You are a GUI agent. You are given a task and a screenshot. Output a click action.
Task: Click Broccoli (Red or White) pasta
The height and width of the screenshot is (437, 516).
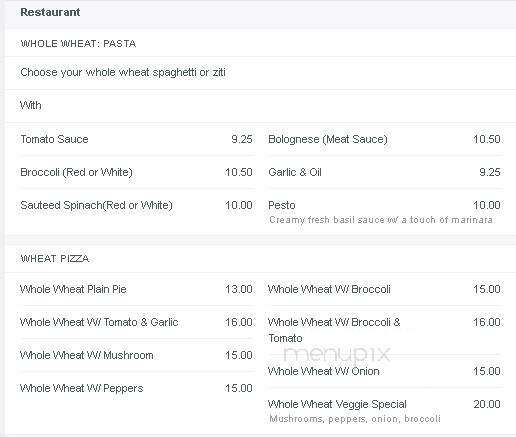(x=76, y=172)
